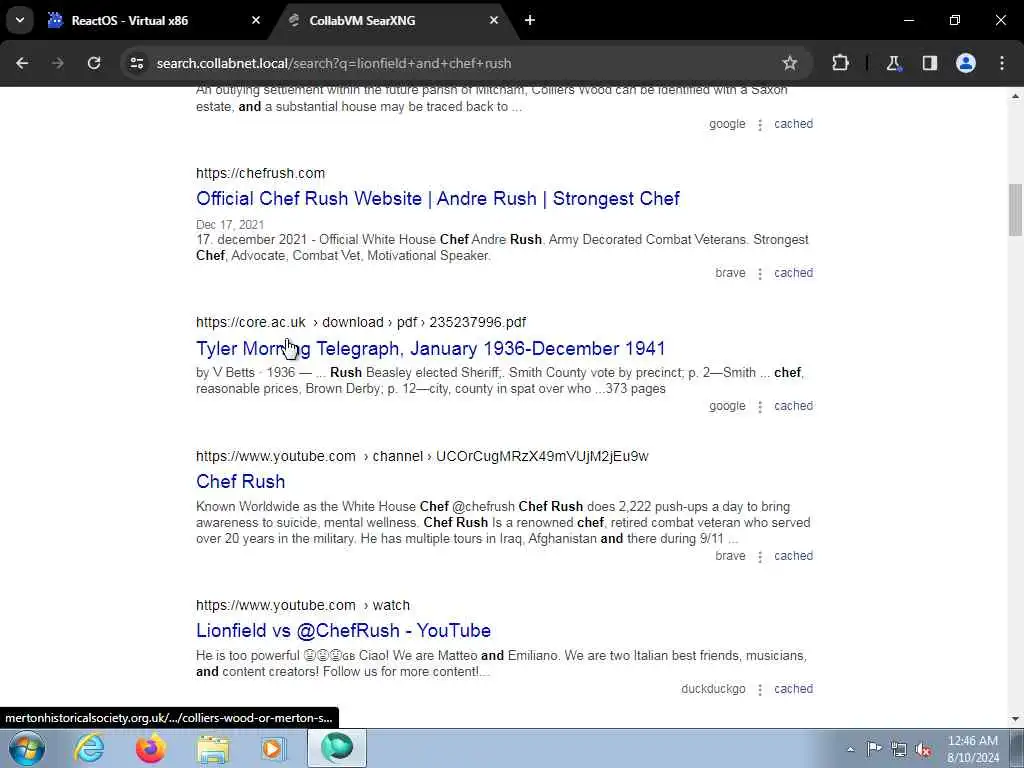Expand options dots for Chef Rush channel

tap(760, 556)
